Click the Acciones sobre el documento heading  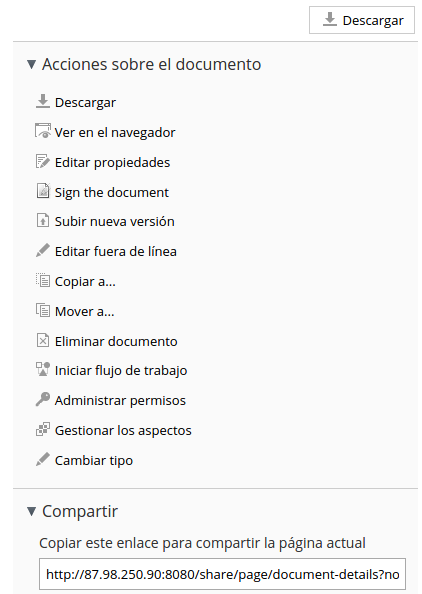pyautogui.click(x=152, y=64)
